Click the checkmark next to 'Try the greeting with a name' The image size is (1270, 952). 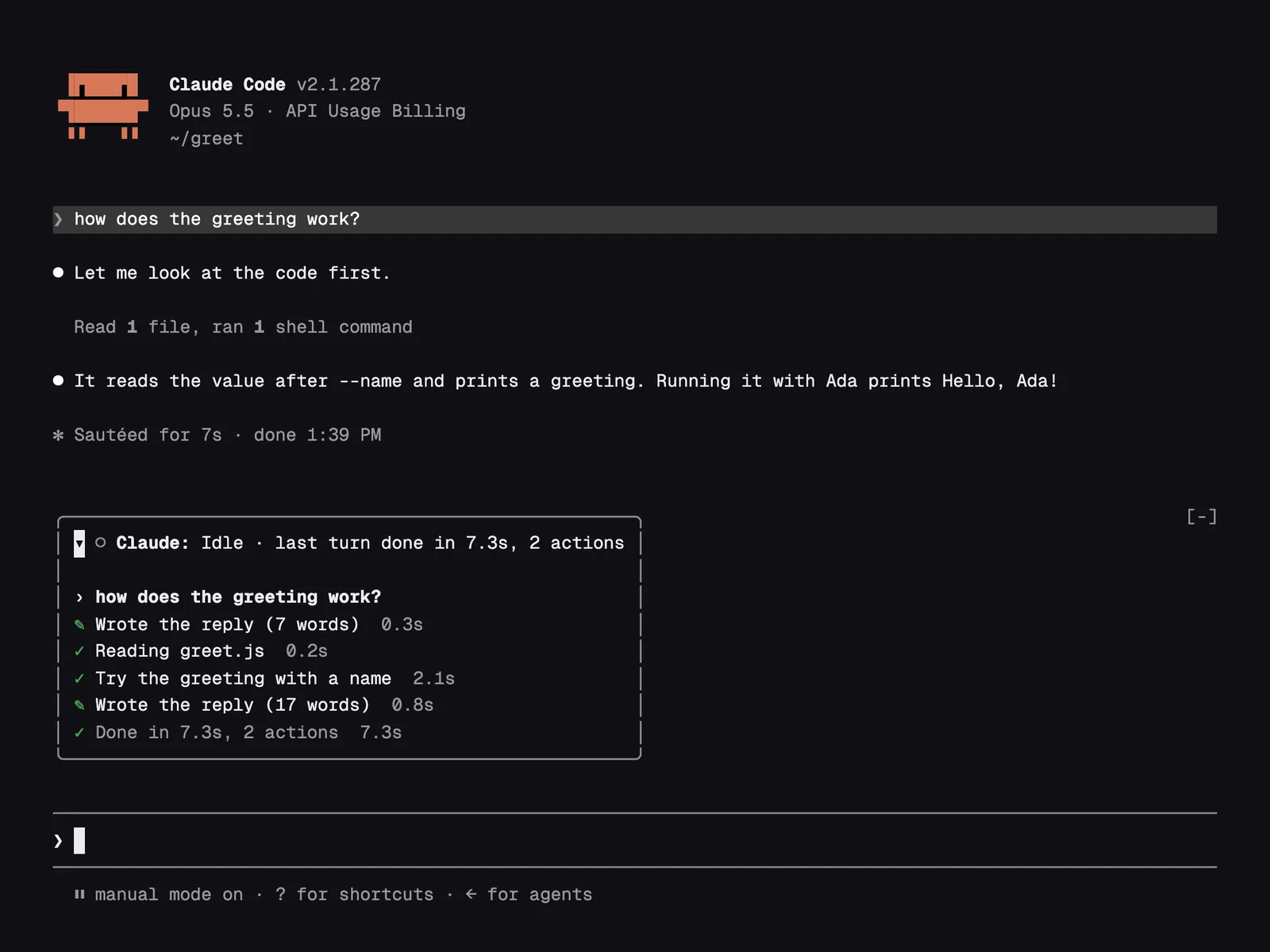point(79,679)
